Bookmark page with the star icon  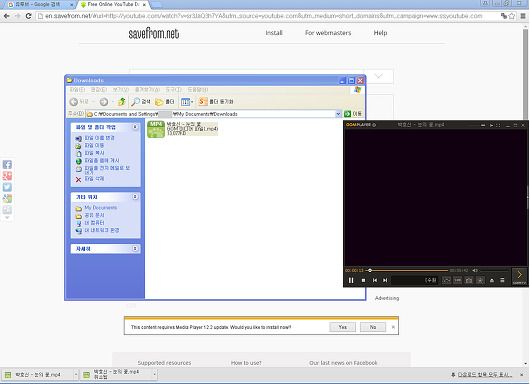pyautogui.click(x=512, y=16)
